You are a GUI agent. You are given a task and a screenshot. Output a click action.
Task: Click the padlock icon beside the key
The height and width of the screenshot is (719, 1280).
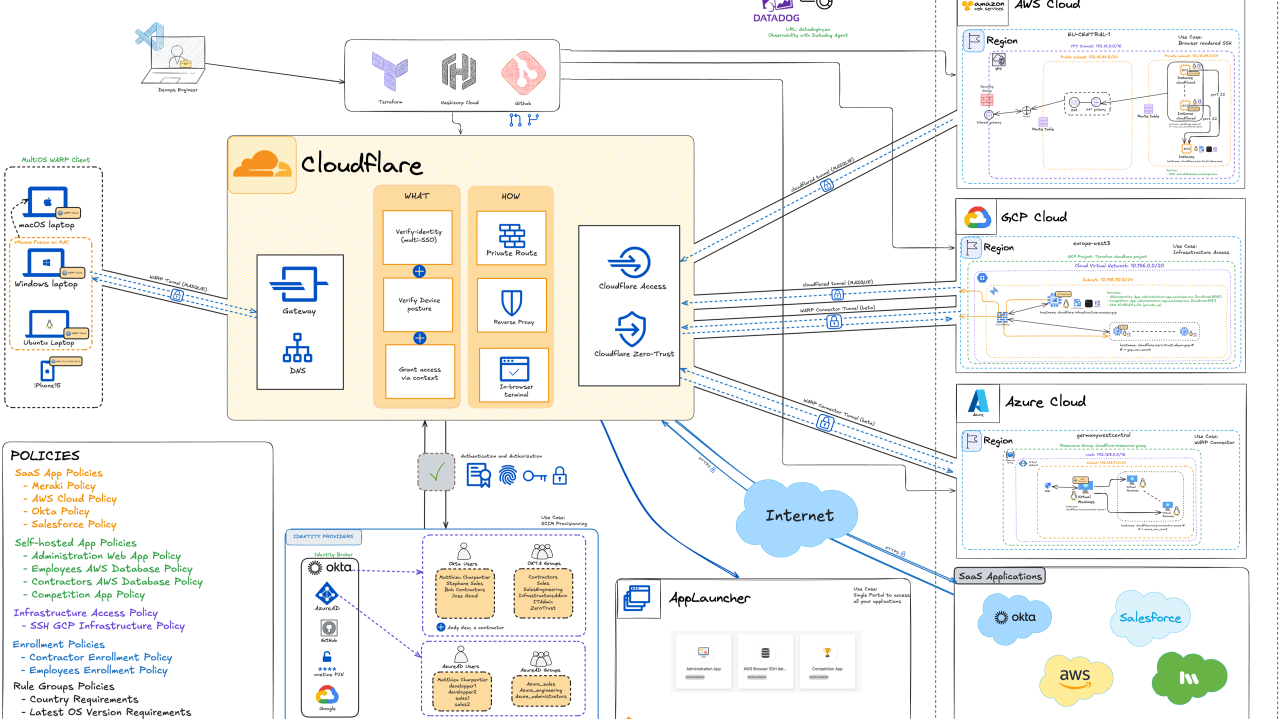(560, 475)
